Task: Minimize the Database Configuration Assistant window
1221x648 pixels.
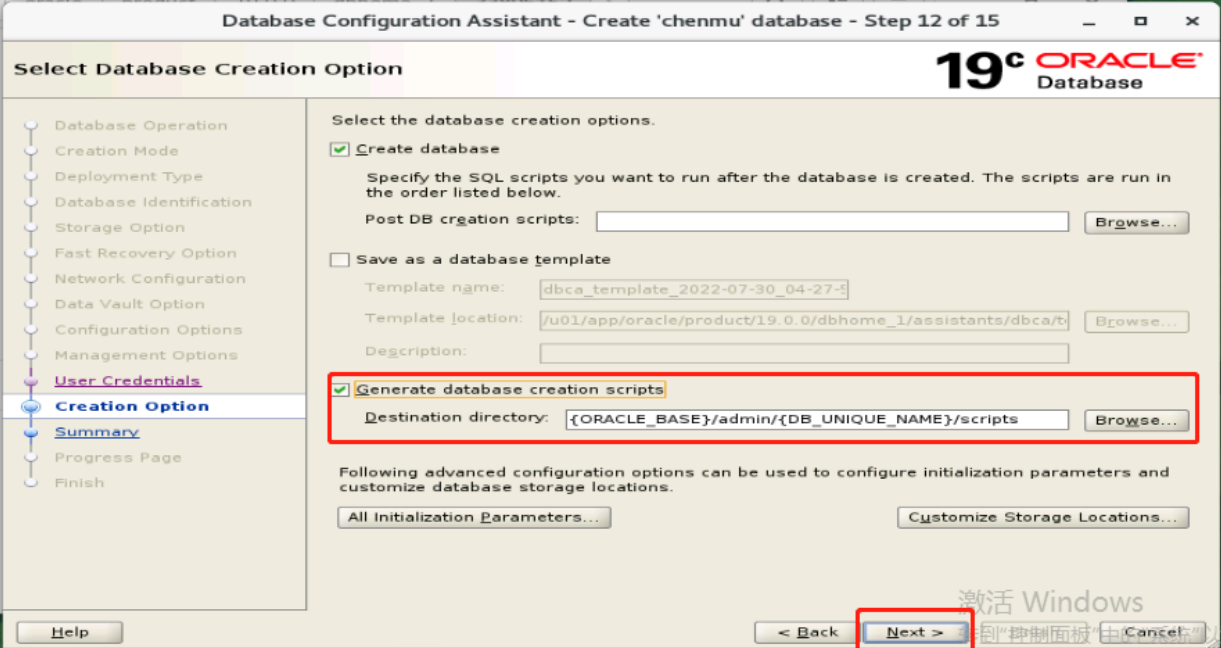Action: point(1089,21)
